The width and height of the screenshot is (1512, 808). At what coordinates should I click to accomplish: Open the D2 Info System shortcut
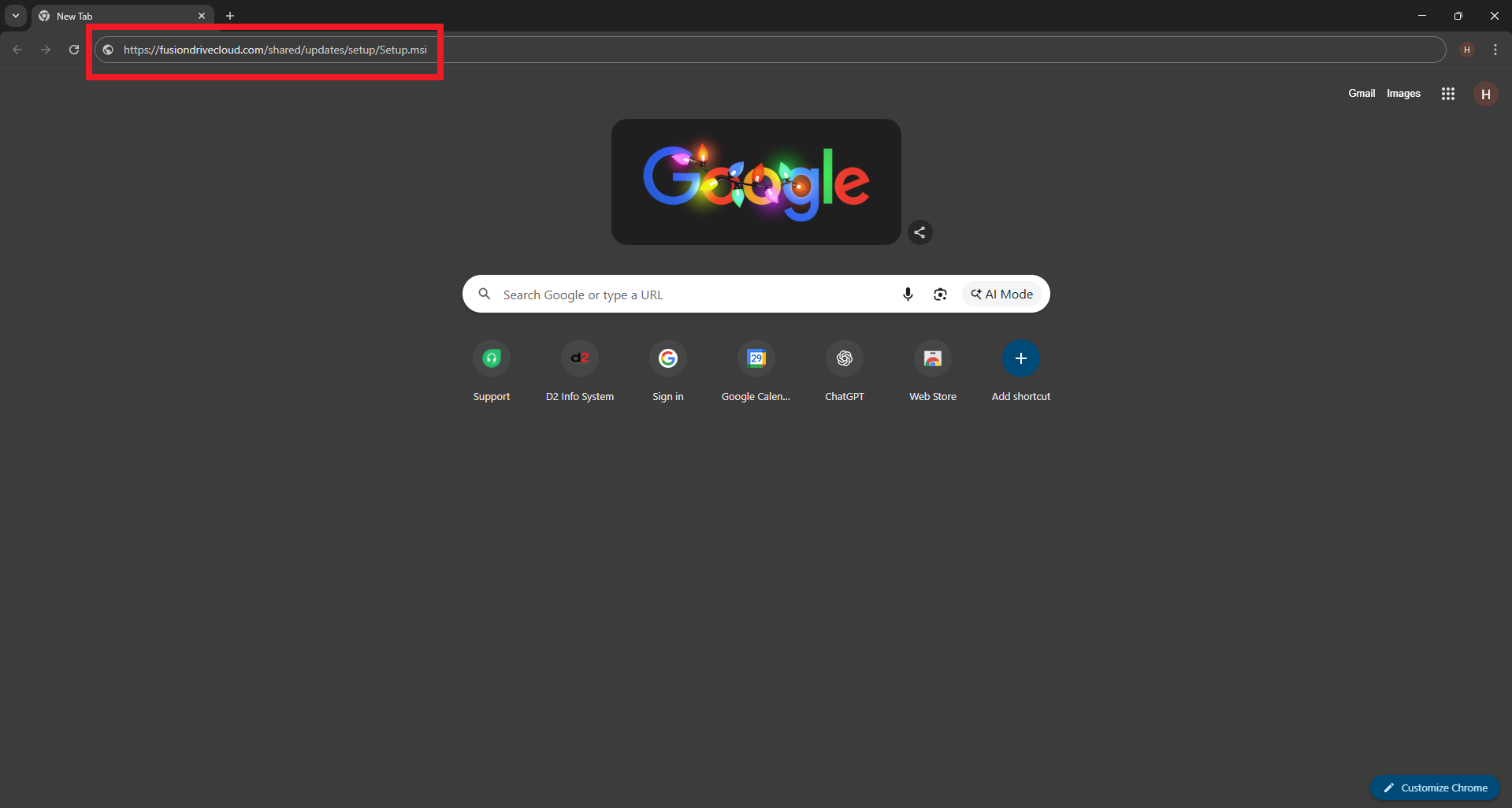[x=580, y=372]
